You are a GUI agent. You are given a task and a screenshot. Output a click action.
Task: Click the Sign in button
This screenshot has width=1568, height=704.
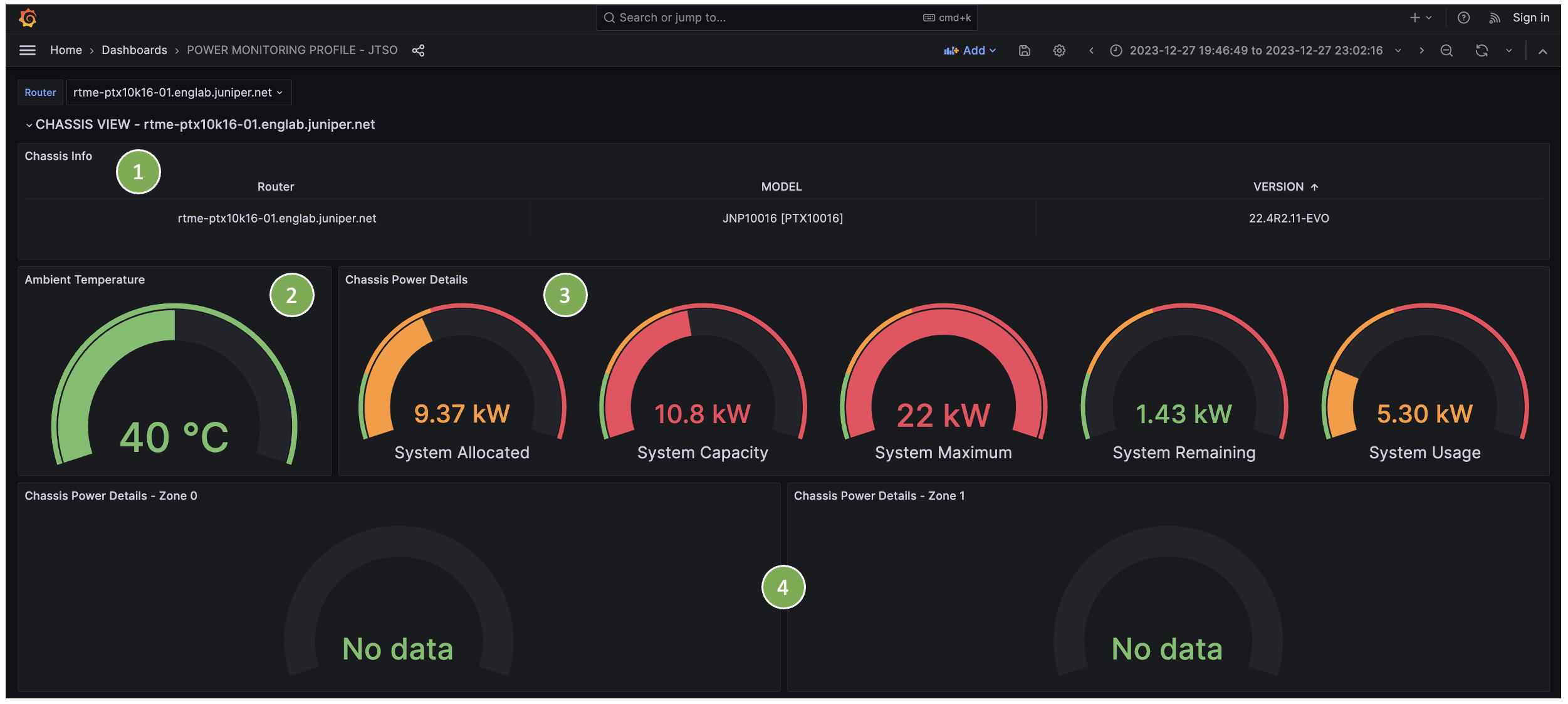[x=1530, y=18]
